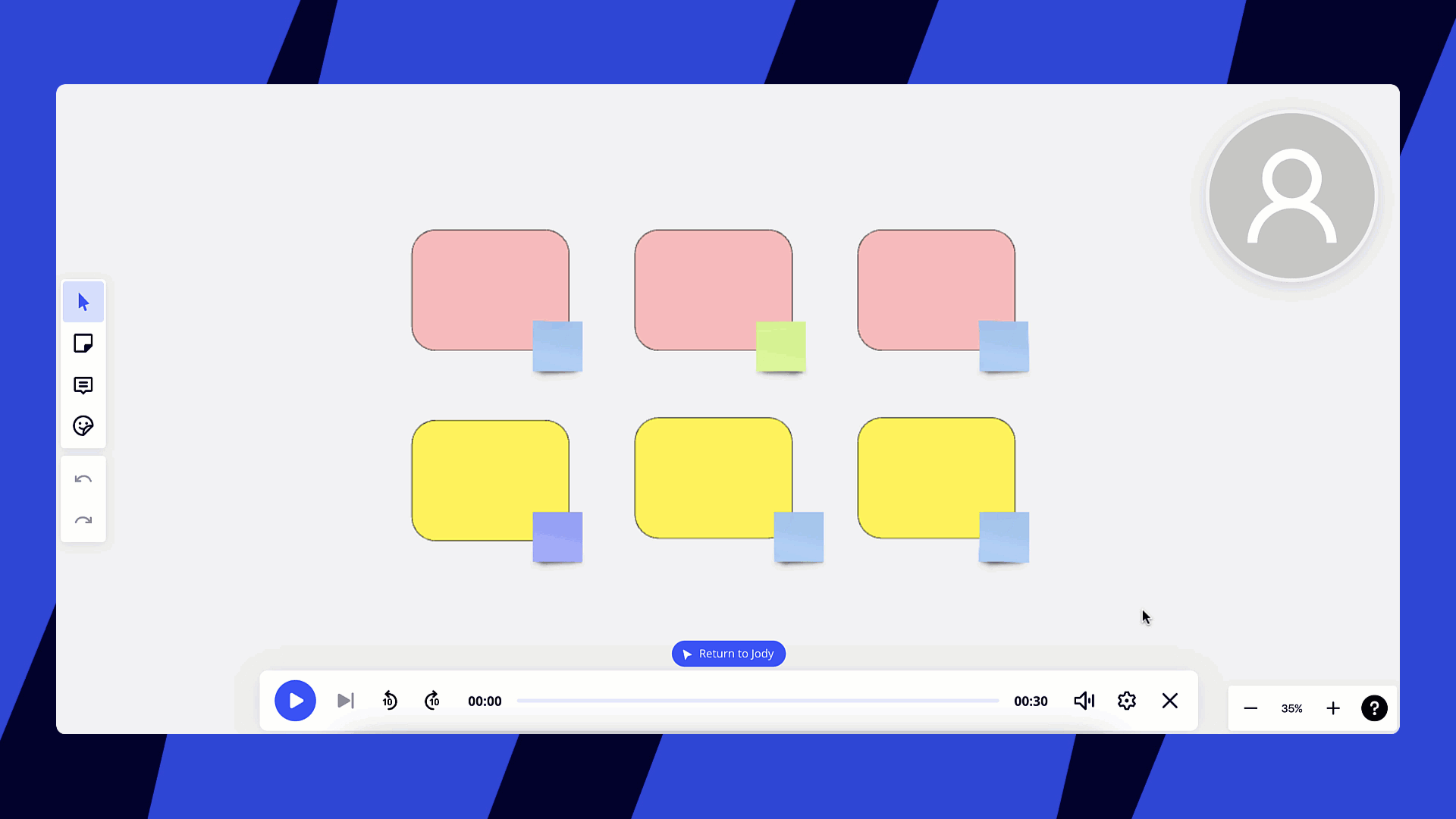Mute the playback volume
1456x819 pixels.
(1084, 701)
